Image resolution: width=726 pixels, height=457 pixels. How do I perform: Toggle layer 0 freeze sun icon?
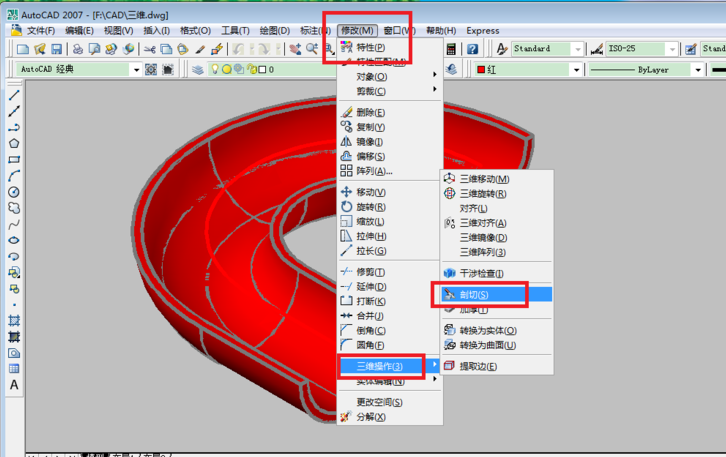(x=227, y=70)
